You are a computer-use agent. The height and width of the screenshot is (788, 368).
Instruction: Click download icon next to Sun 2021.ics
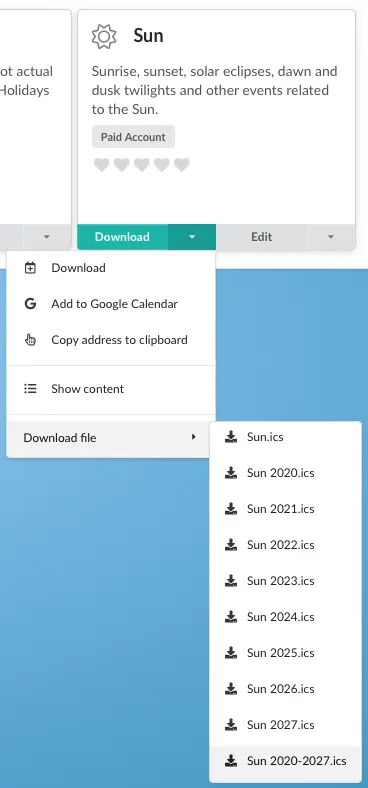point(231,509)
